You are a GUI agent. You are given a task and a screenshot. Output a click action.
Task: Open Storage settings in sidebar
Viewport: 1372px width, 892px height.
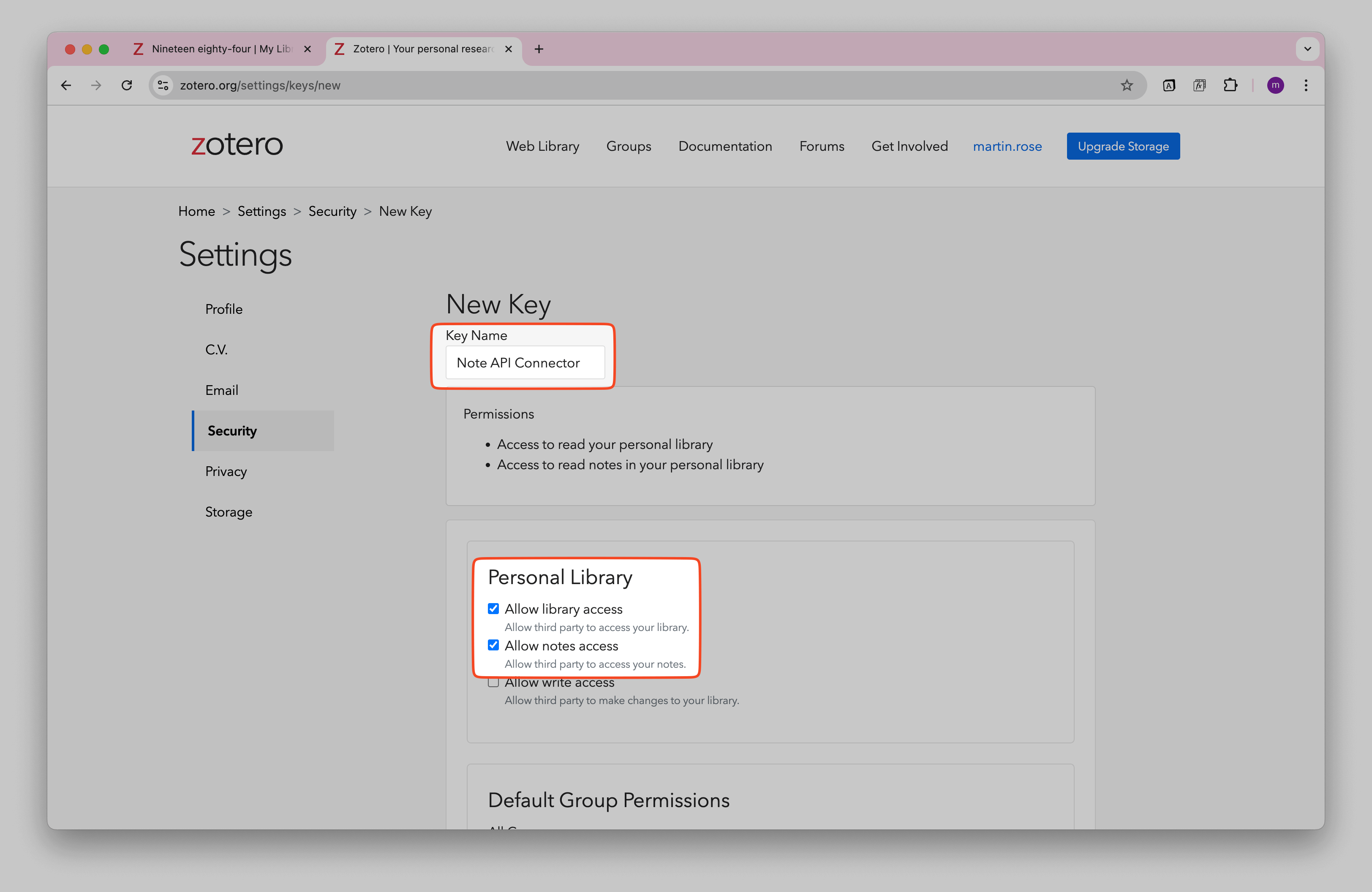tap(228, 512)
